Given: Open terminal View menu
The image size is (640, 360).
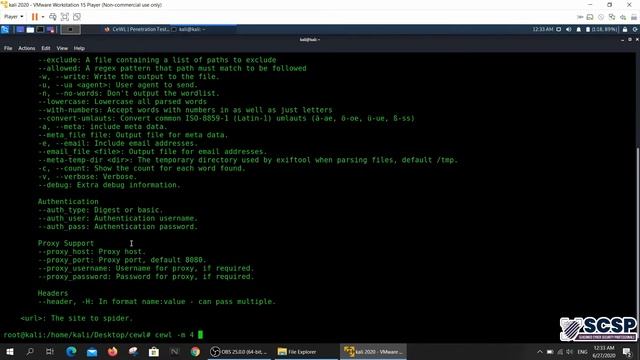Looking at the screenshot, I should (62, 48).
